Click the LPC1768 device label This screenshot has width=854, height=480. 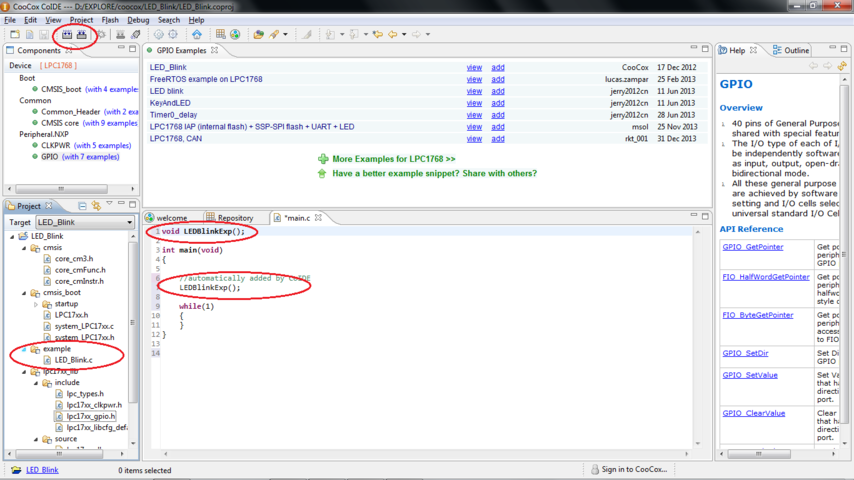(x=58, y=65)
